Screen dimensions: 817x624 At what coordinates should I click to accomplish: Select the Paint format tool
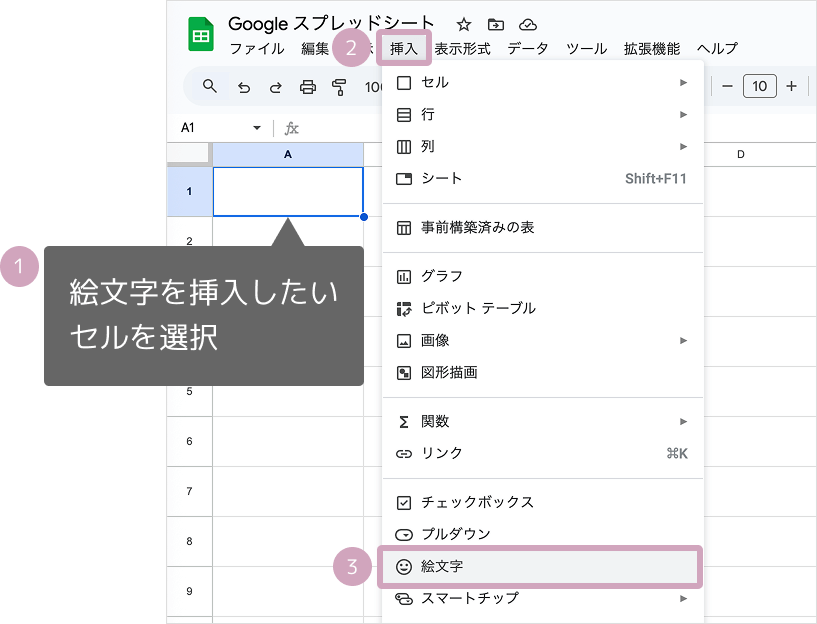339,87
